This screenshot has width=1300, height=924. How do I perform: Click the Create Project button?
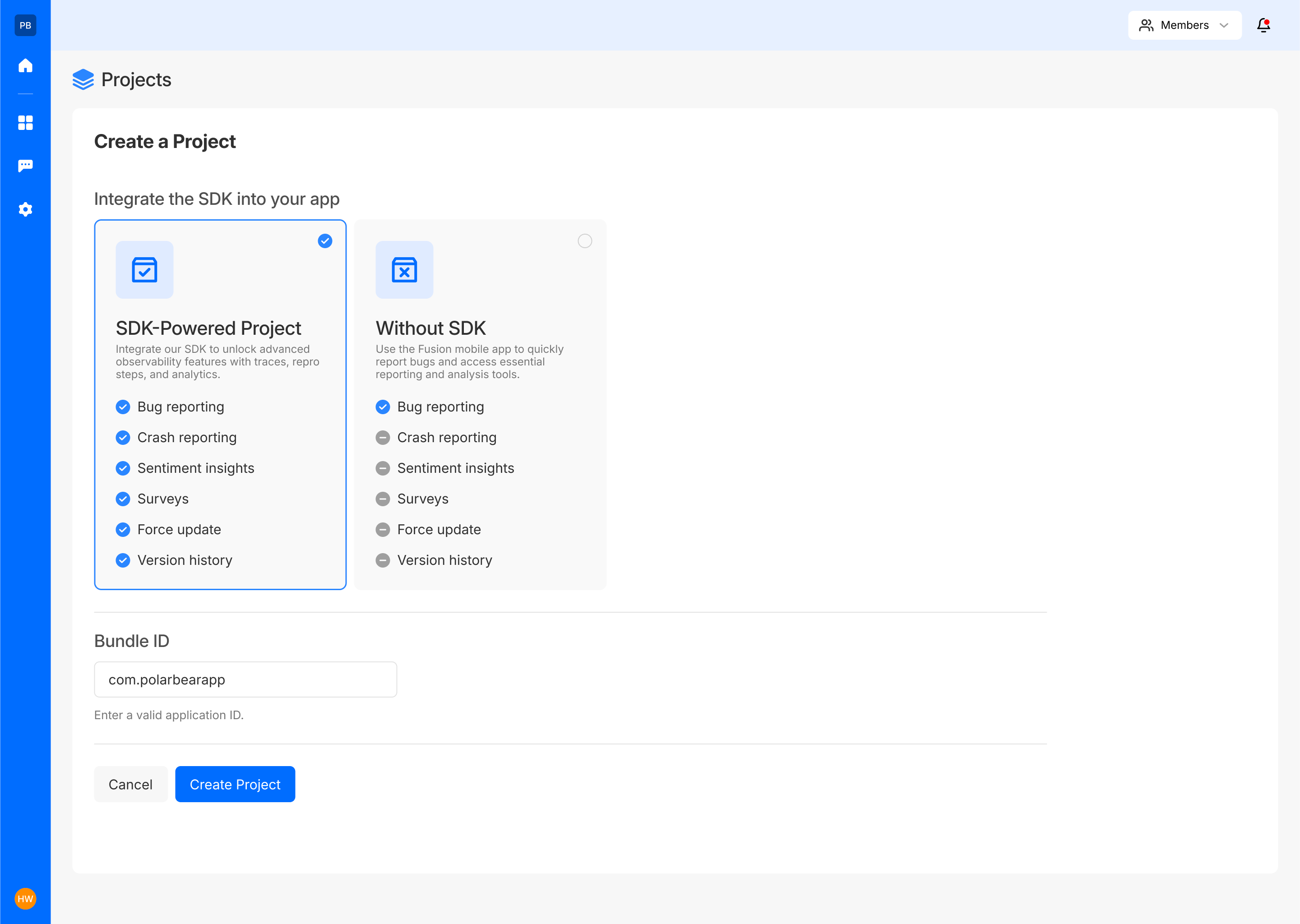(235, 784)
